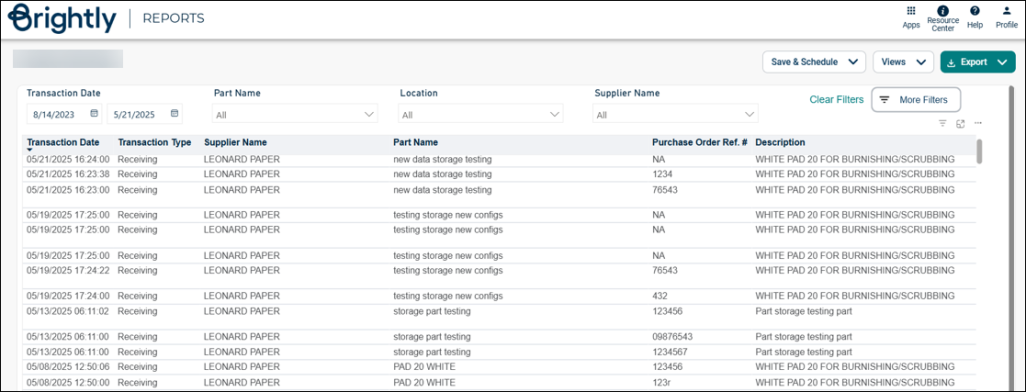
Task: Click purchase order ref 432
Action: [x=660, y=296]
